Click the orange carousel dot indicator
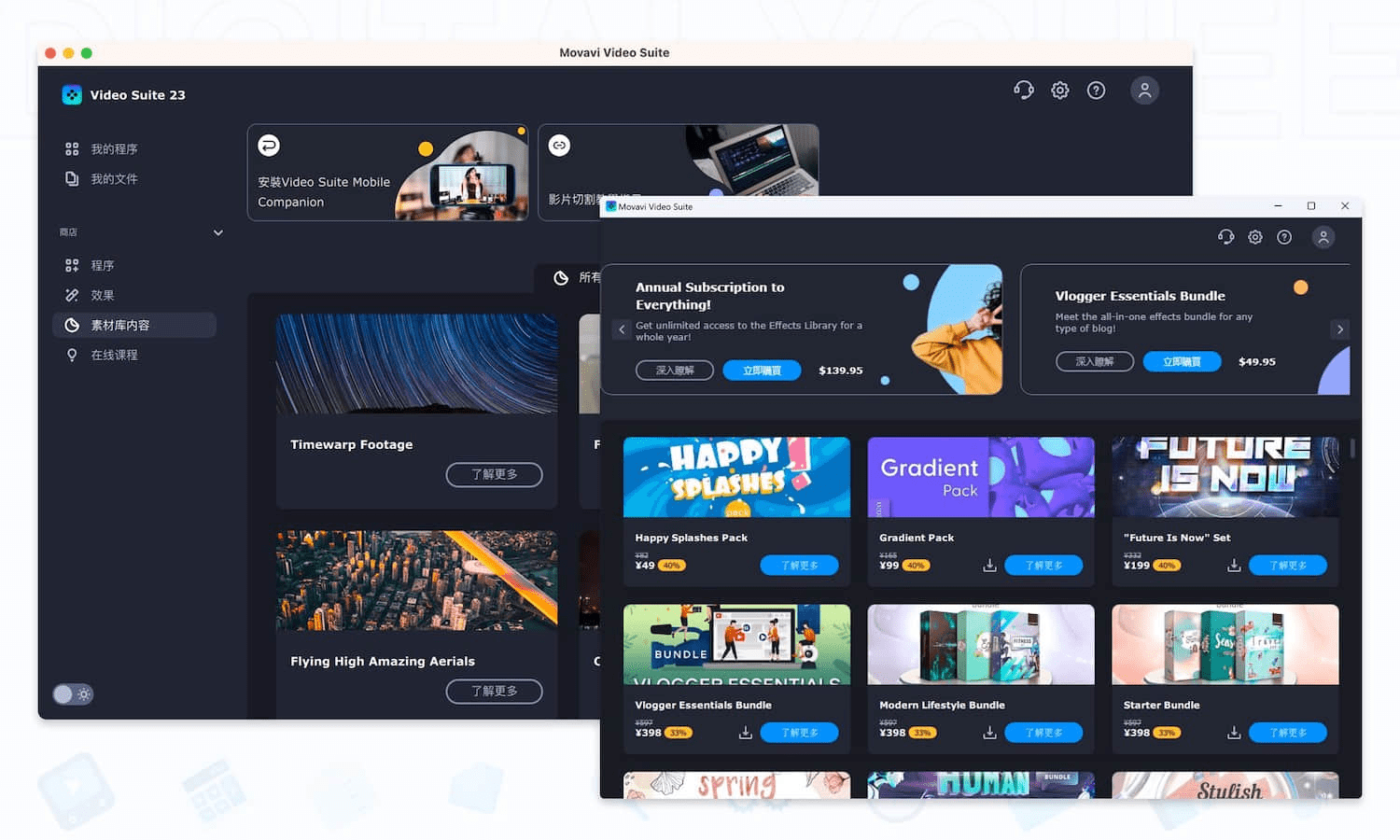Screen dimensions: 1400x840 click(1302, 287)
